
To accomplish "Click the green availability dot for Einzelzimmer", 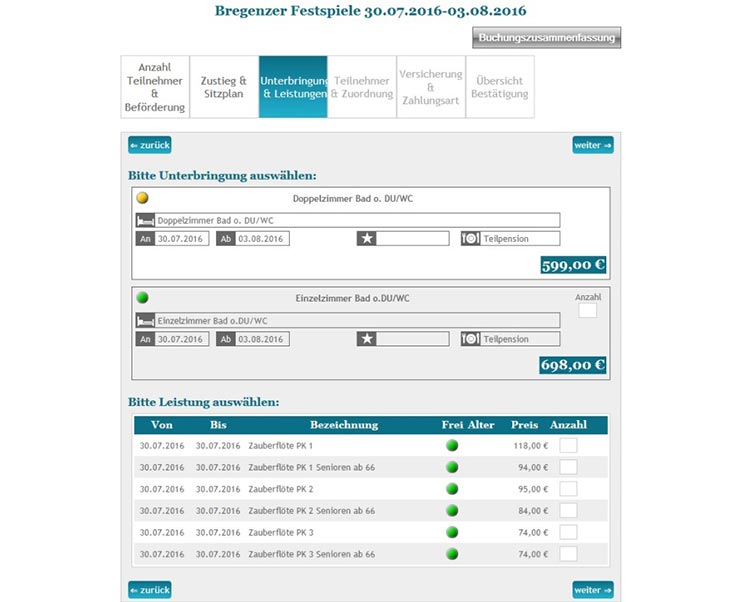I will (143, 297).
